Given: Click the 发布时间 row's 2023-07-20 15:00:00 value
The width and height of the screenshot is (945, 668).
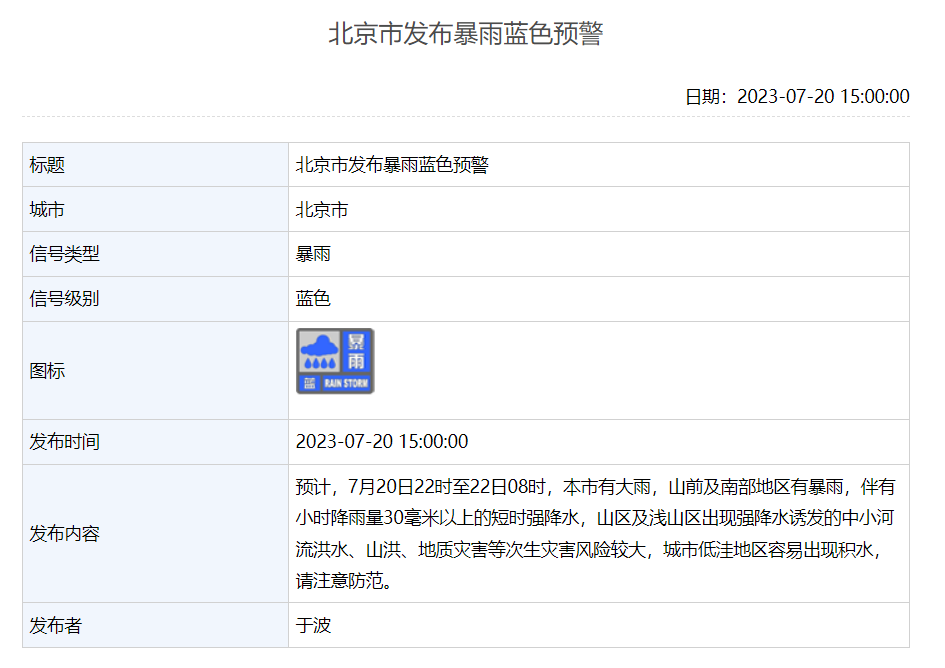Looking at the screenshot, I should click(382, 442).
